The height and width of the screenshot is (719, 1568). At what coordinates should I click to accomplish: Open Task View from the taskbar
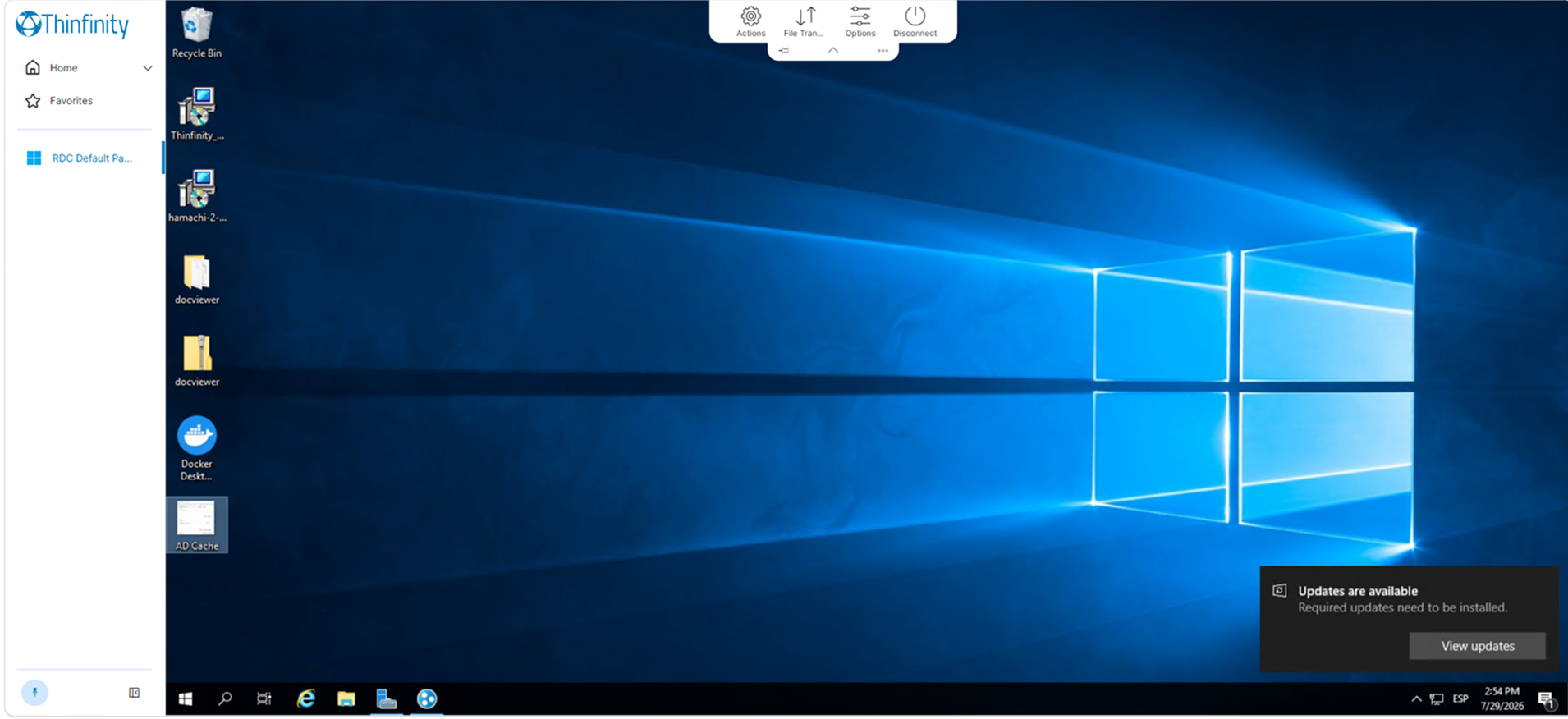point(264,698)
